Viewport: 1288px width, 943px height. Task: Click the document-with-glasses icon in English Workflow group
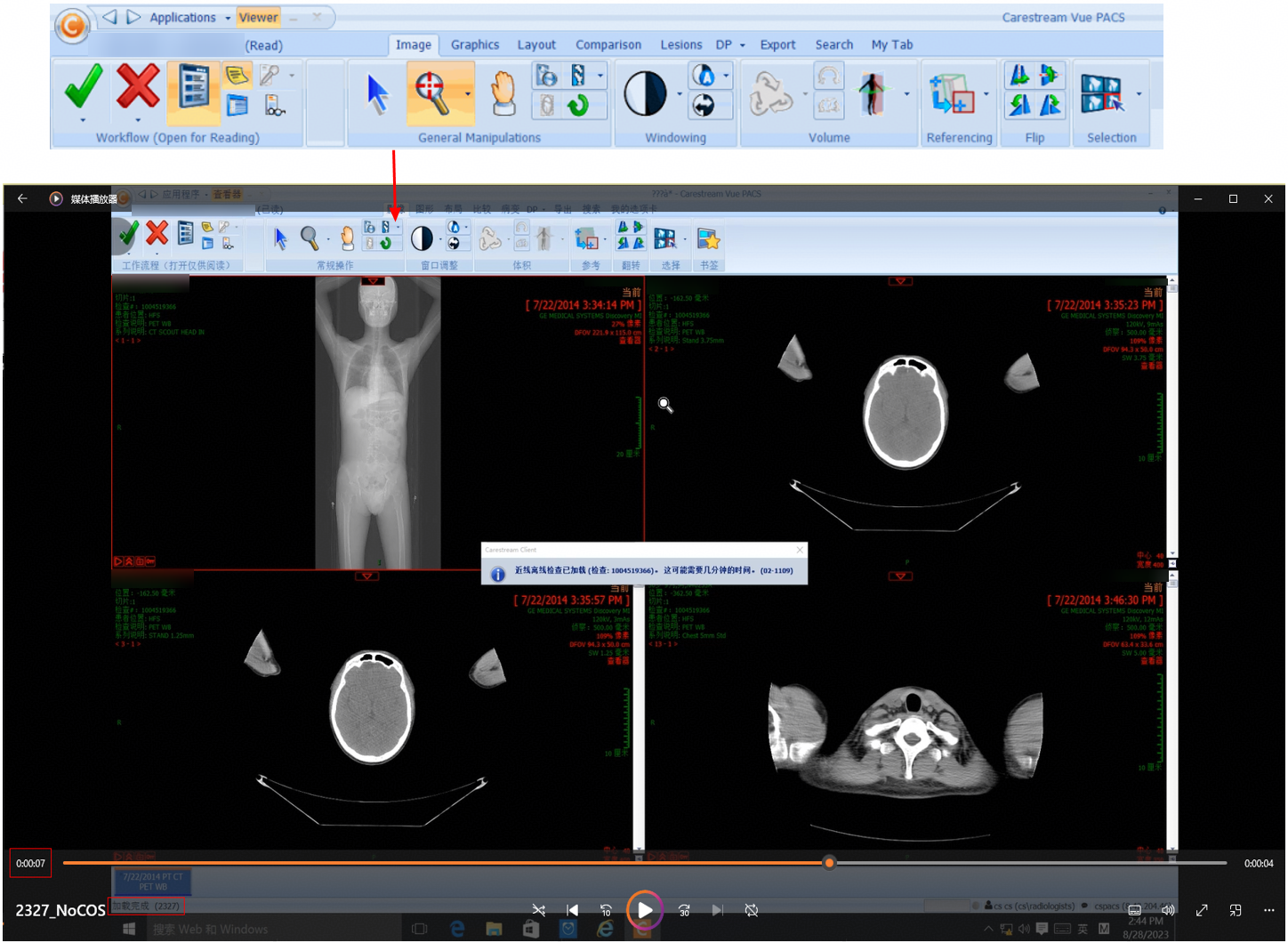point(275,106)
